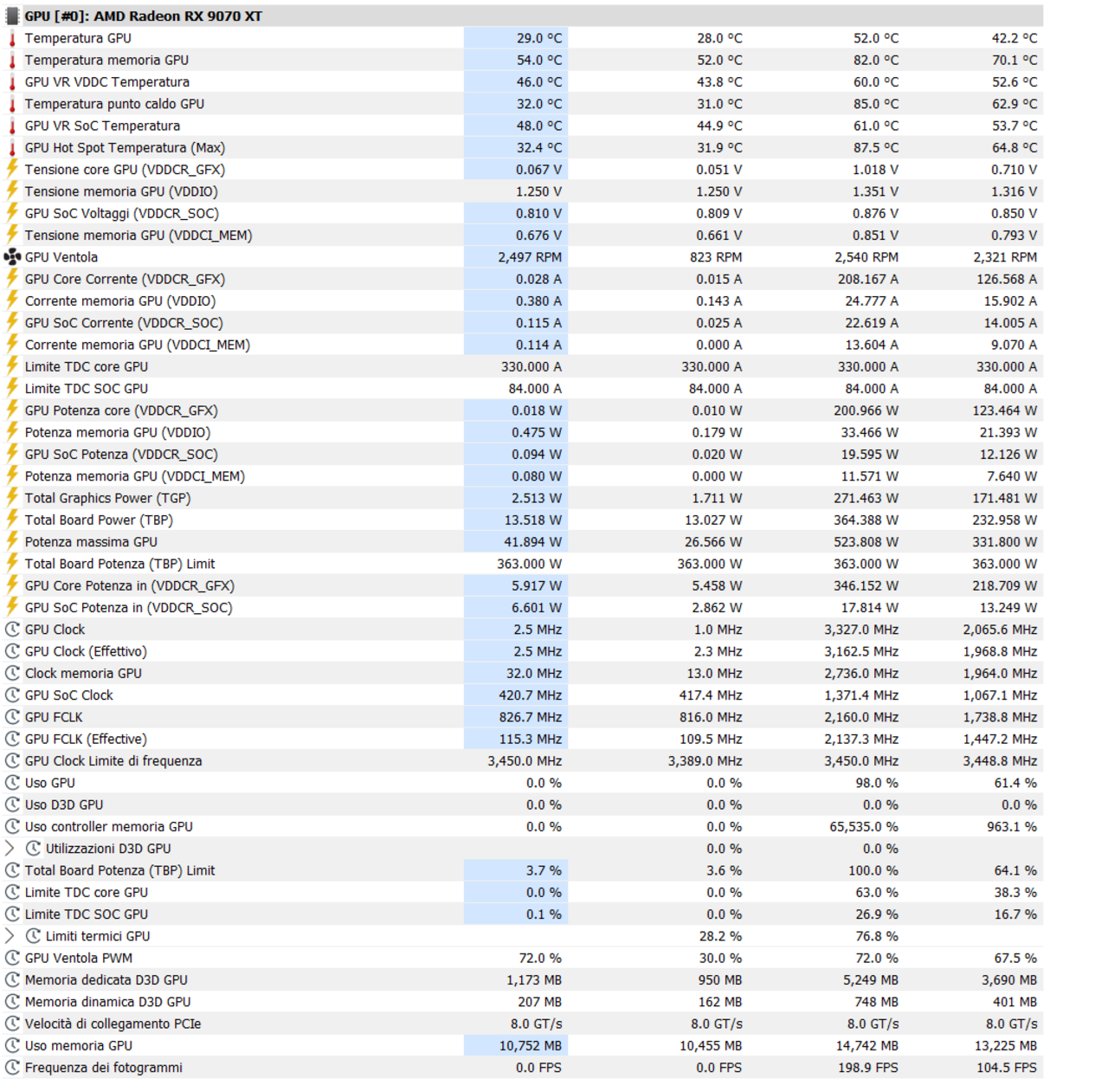Select the GPU SoC Clock label
Image resolution: width=1108 pixels, height=1092 pixels.
(69, 695)
